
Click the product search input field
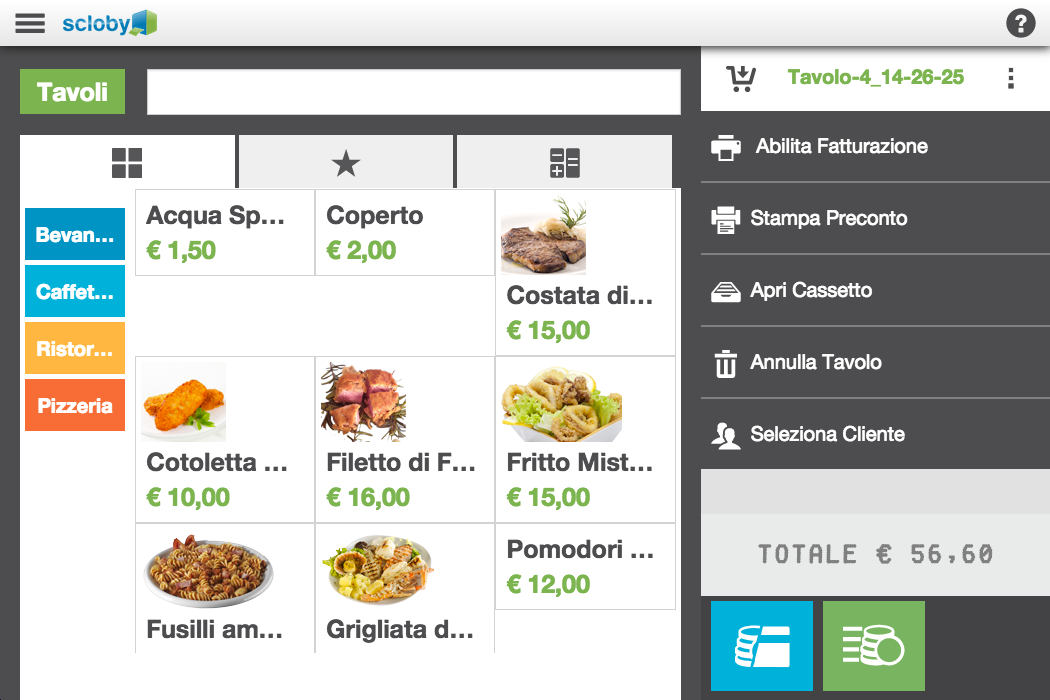click(x=413, y=92)
